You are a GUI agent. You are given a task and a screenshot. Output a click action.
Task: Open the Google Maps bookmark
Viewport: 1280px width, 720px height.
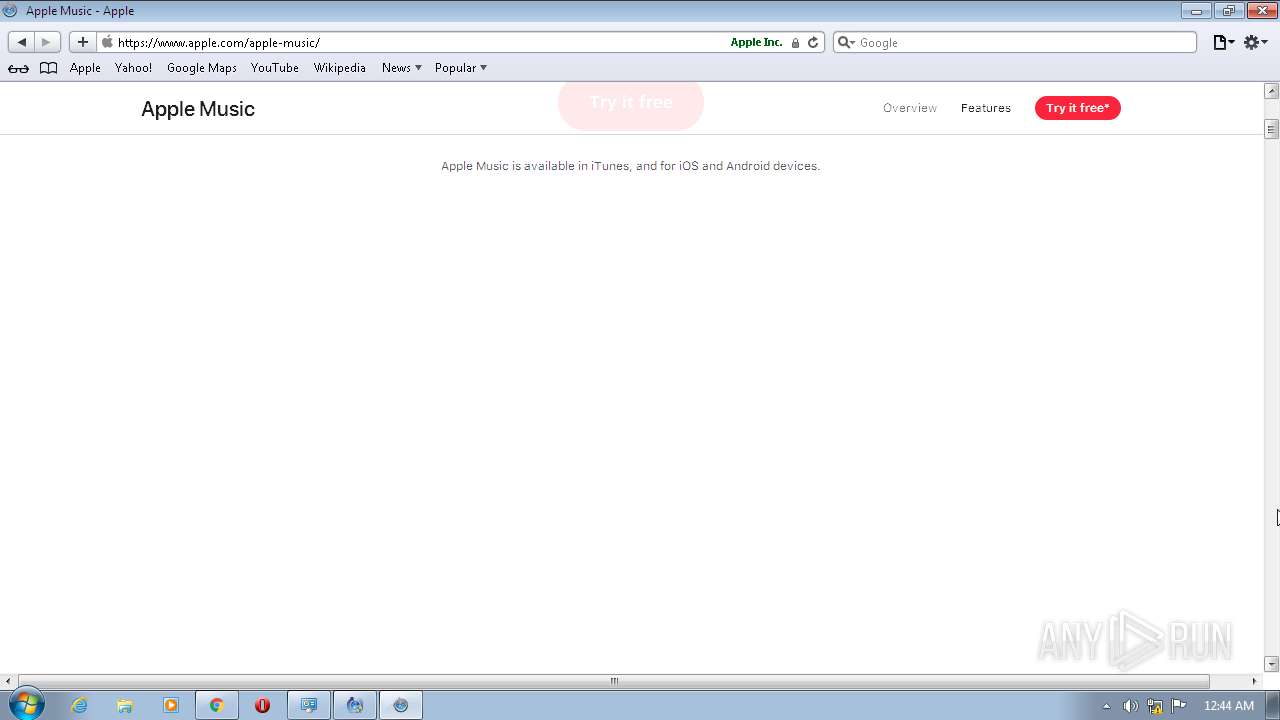[202, 68]
